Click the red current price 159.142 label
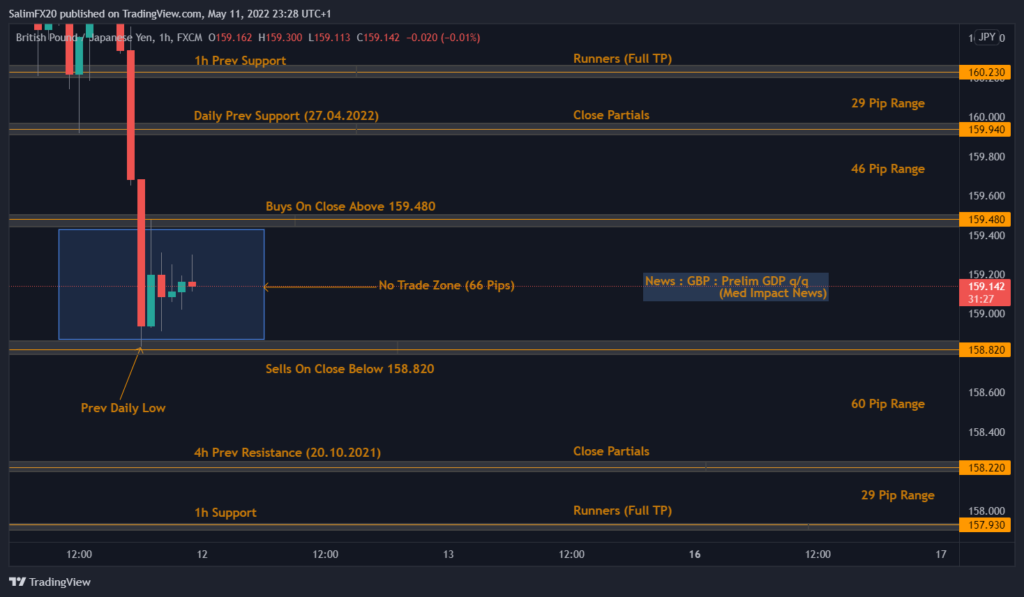The height and width of the screenshot is (597, 1024). point(986,286)
